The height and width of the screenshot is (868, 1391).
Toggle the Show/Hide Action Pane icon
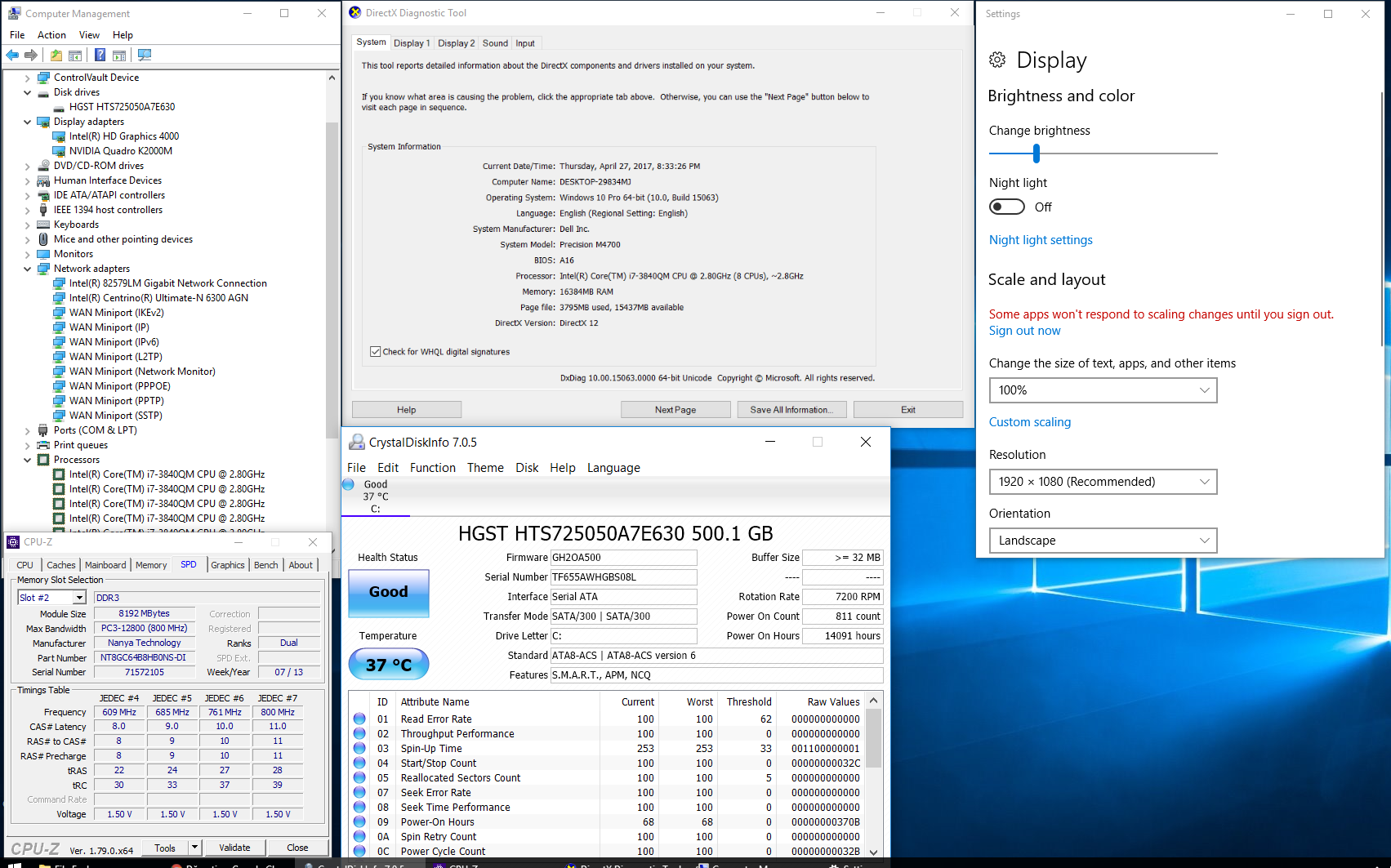[119, 55]
